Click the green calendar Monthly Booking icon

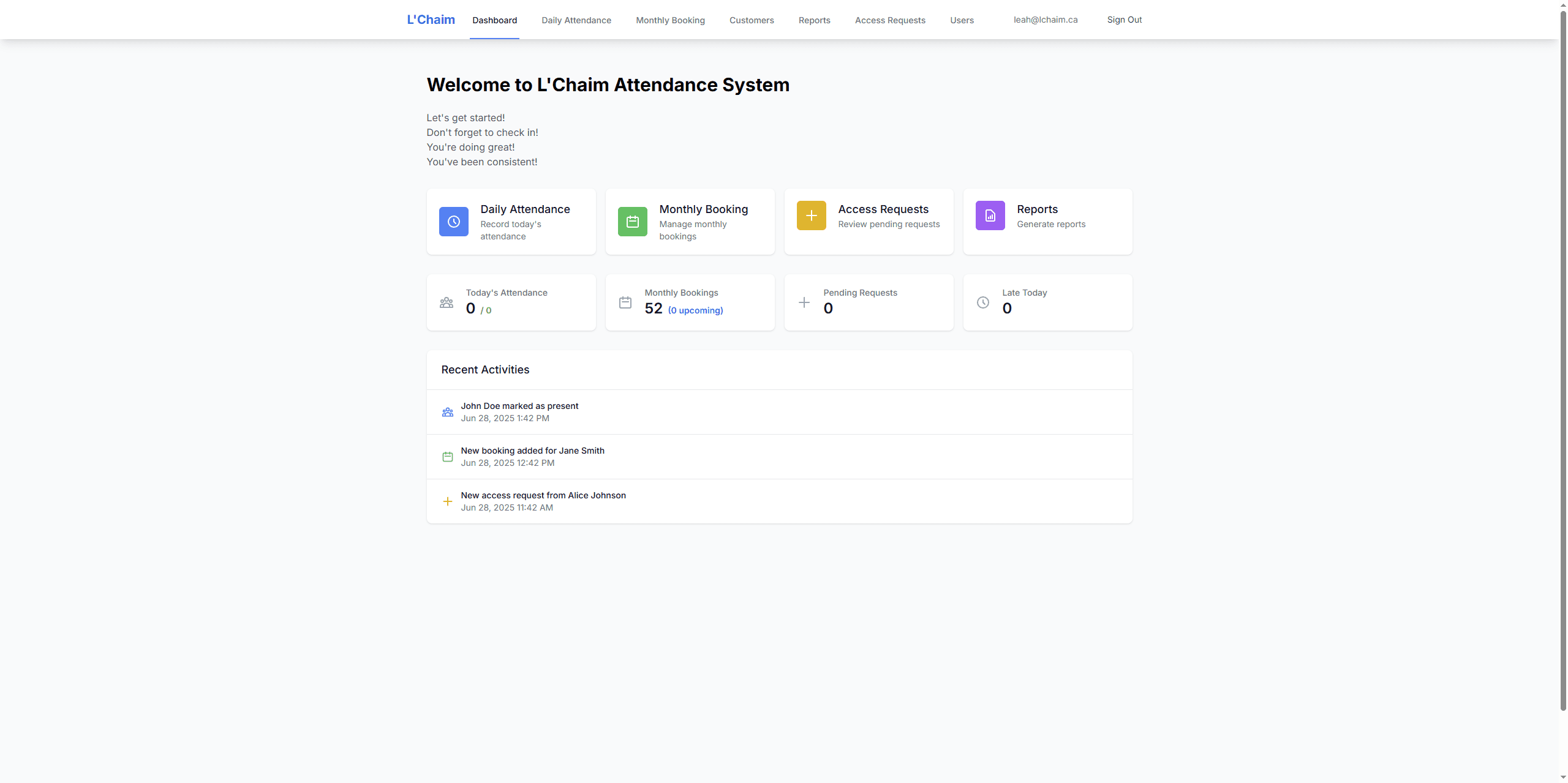pyautogui.click(x=632, y=222)
